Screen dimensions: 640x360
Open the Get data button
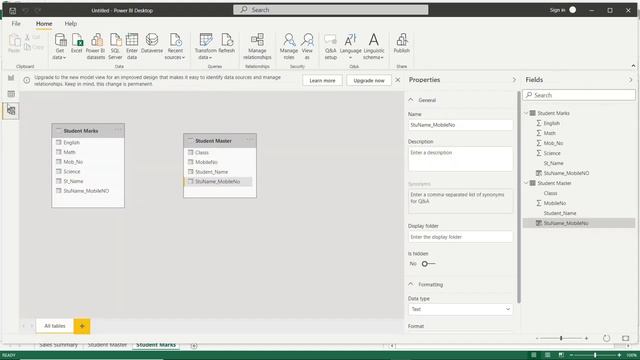[x=60, y=46]
